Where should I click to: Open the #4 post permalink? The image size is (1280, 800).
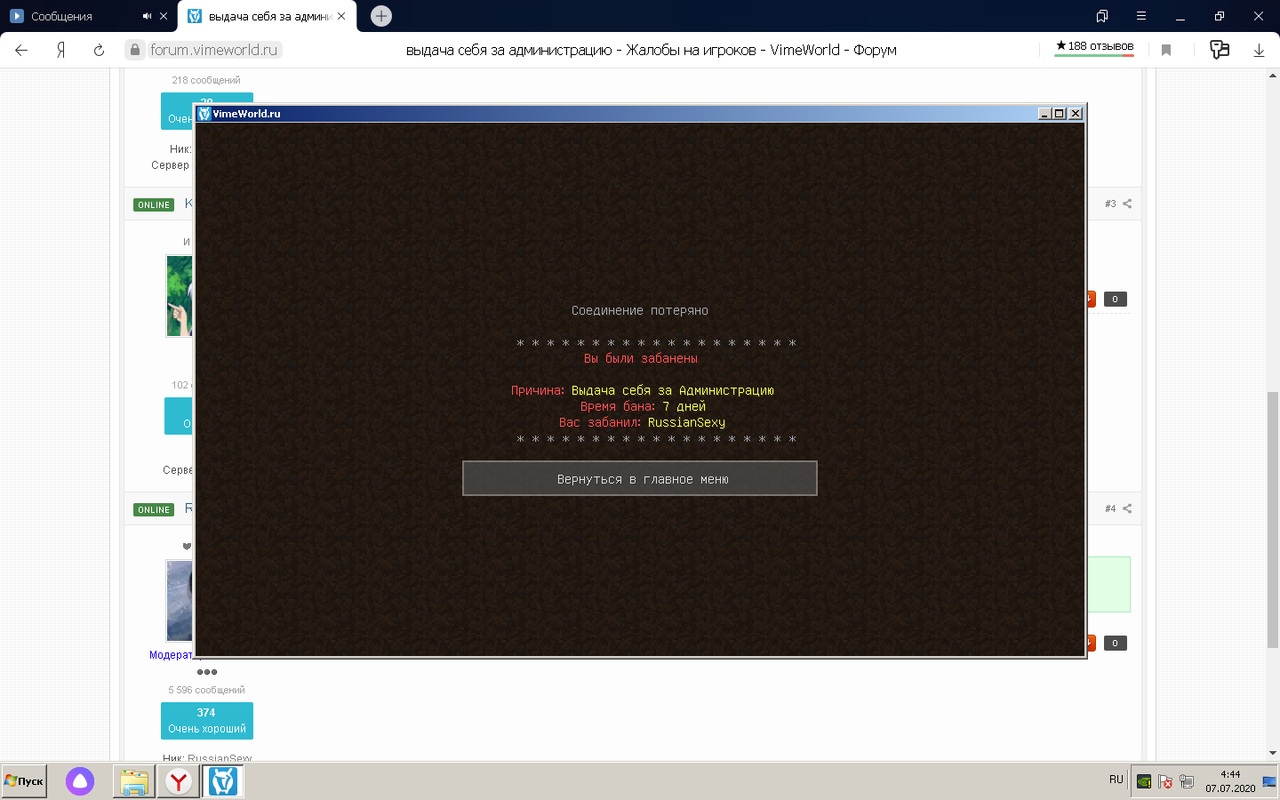(x=1110, y=509)
